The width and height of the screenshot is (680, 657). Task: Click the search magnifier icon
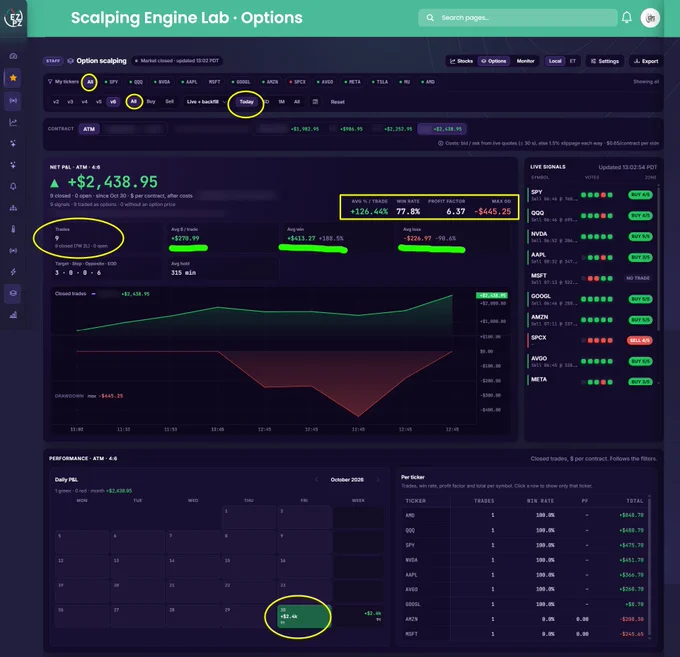point(430,18)
